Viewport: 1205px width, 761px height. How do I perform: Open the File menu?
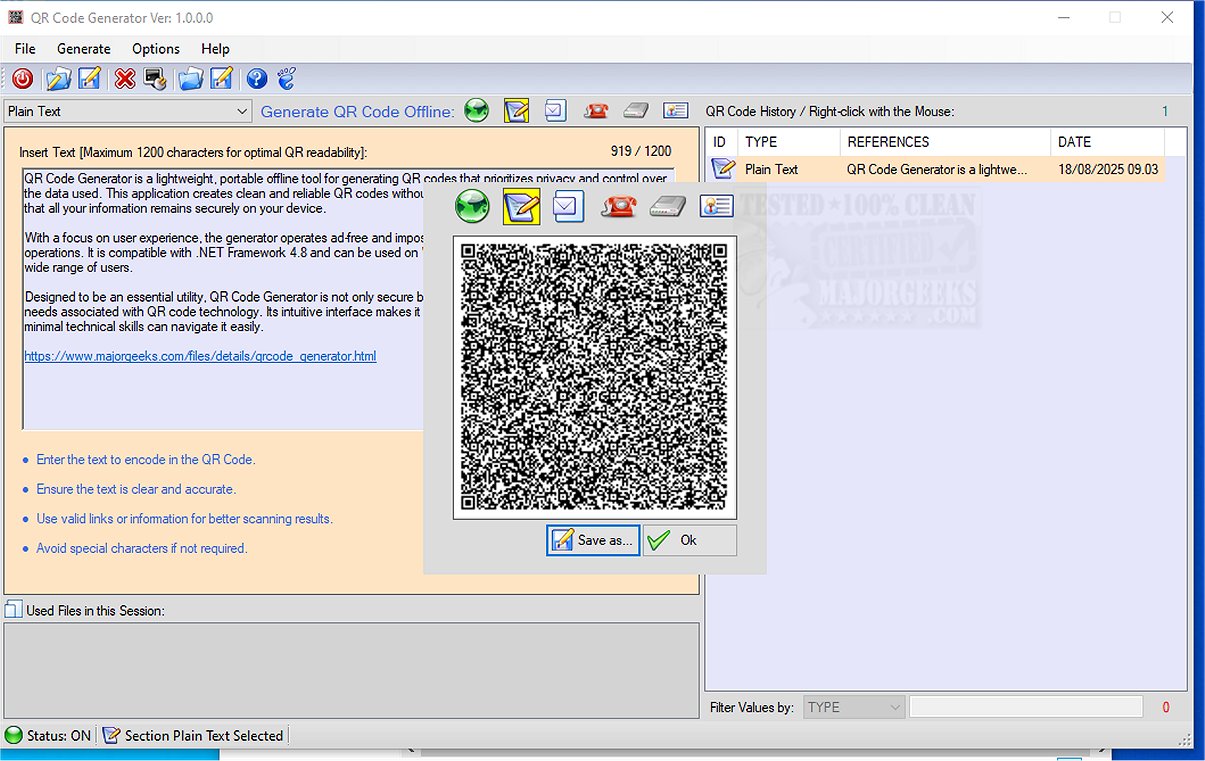[25, 48]
